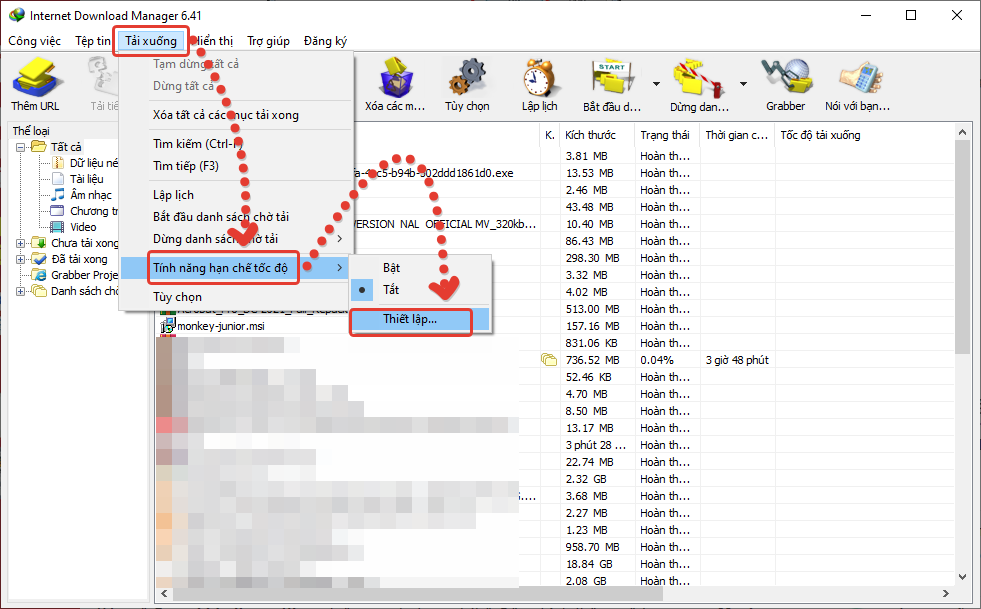Choose Tìm tiếp (F3) menu entry
Screen dimensions: 981x609
[x=235, y=166]
